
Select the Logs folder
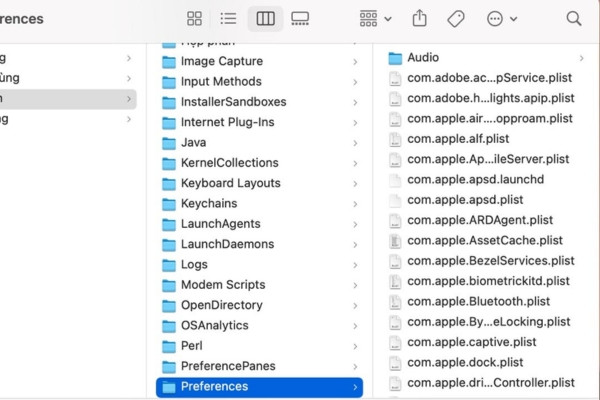pyautogui.click(x=259, y=264)
